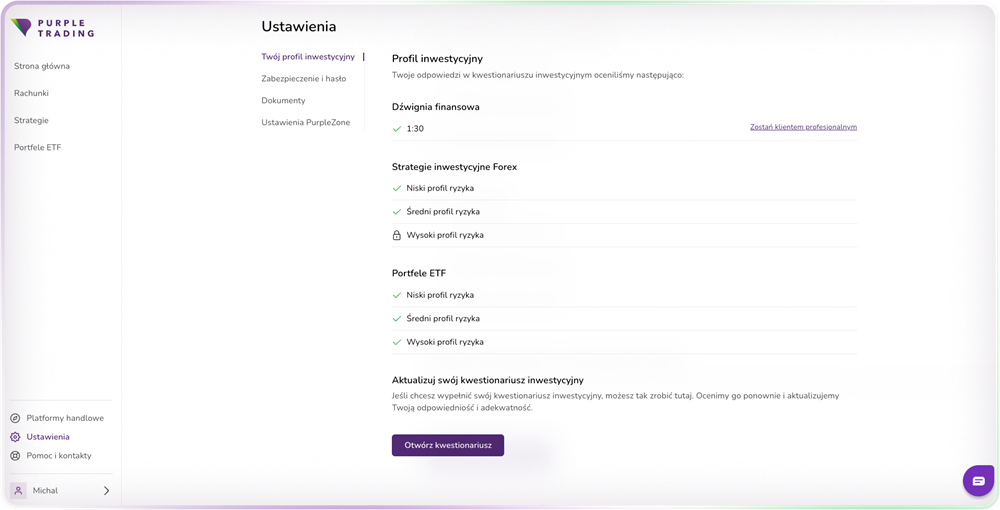Switch to Twój profil inwestycyjny tab
The height and width of the screenshot is (510, 1000).
coord(308,57)
